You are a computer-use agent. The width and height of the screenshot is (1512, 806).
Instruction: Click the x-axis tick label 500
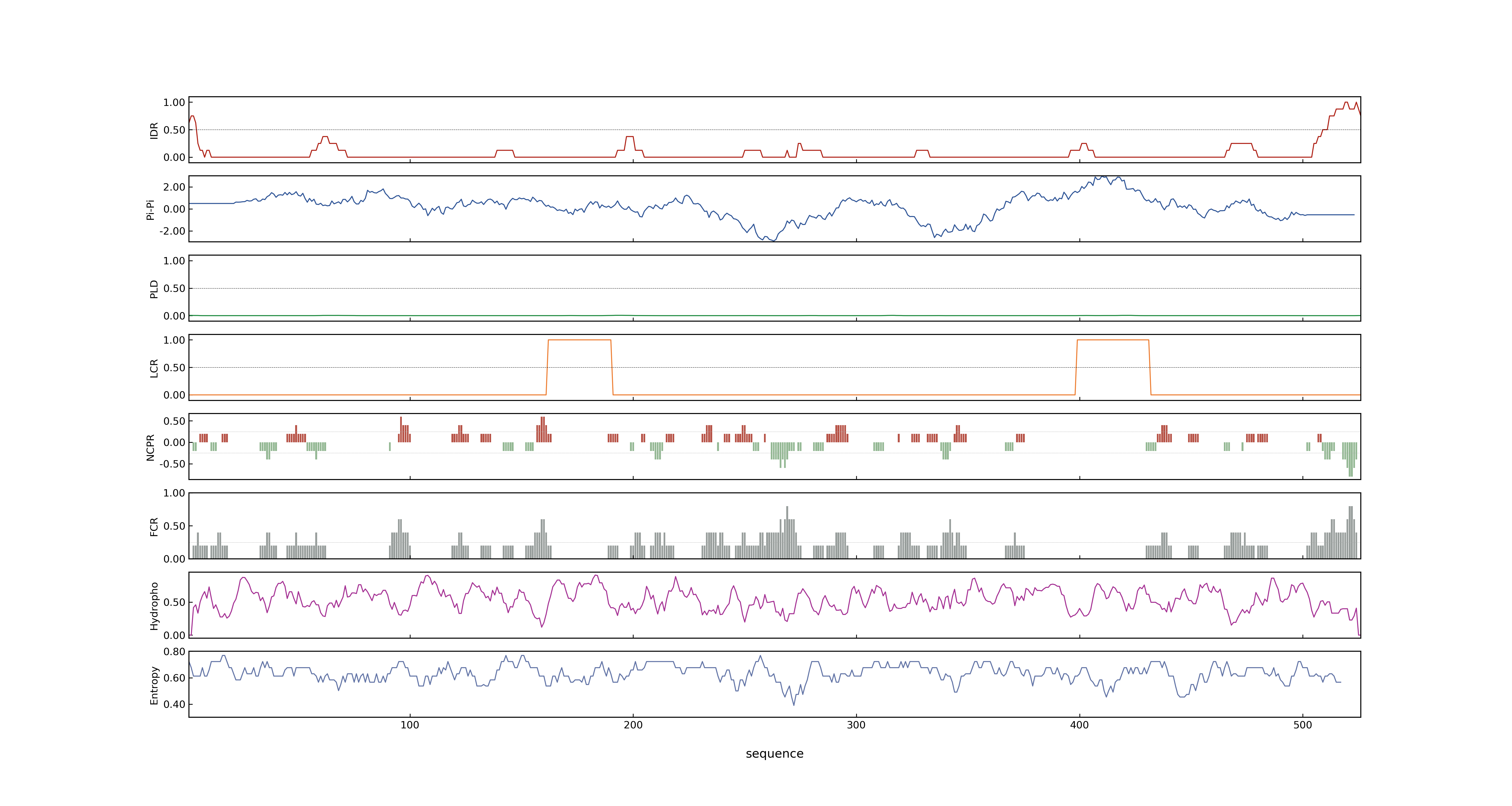[1302, 725]
